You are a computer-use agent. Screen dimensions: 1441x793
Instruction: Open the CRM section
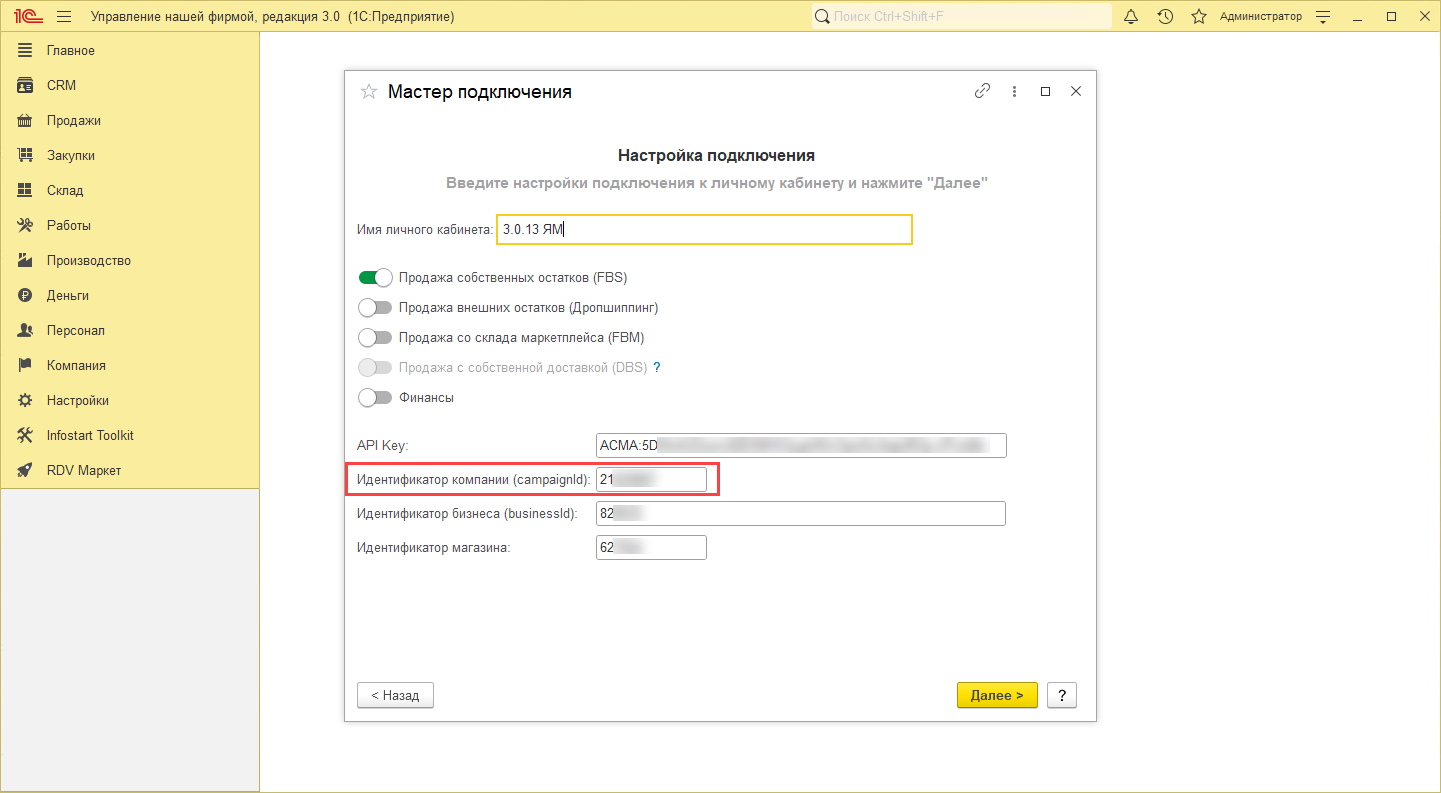tap(130, 85)
